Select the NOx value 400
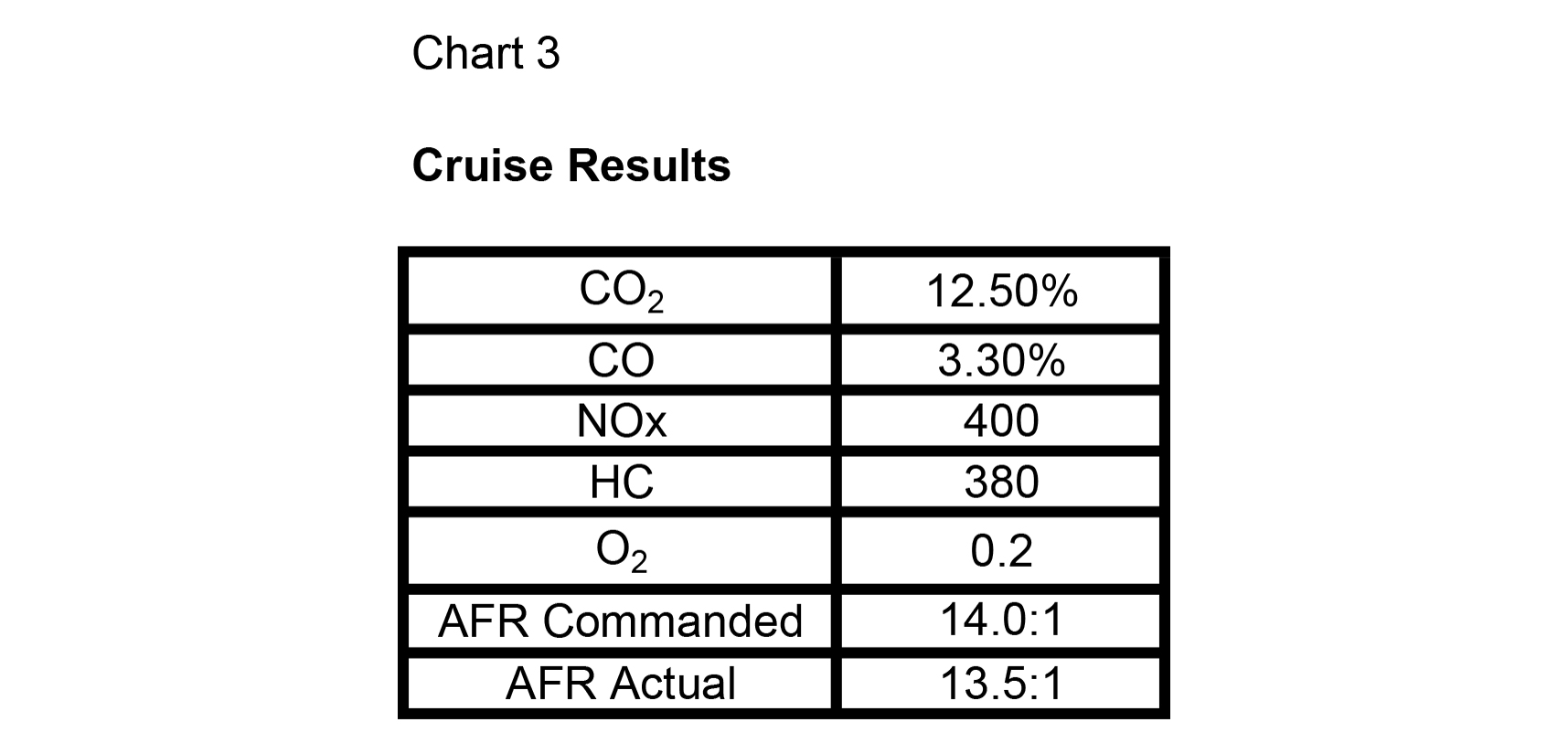The image size is (1568, 754). coord(1001,420)
